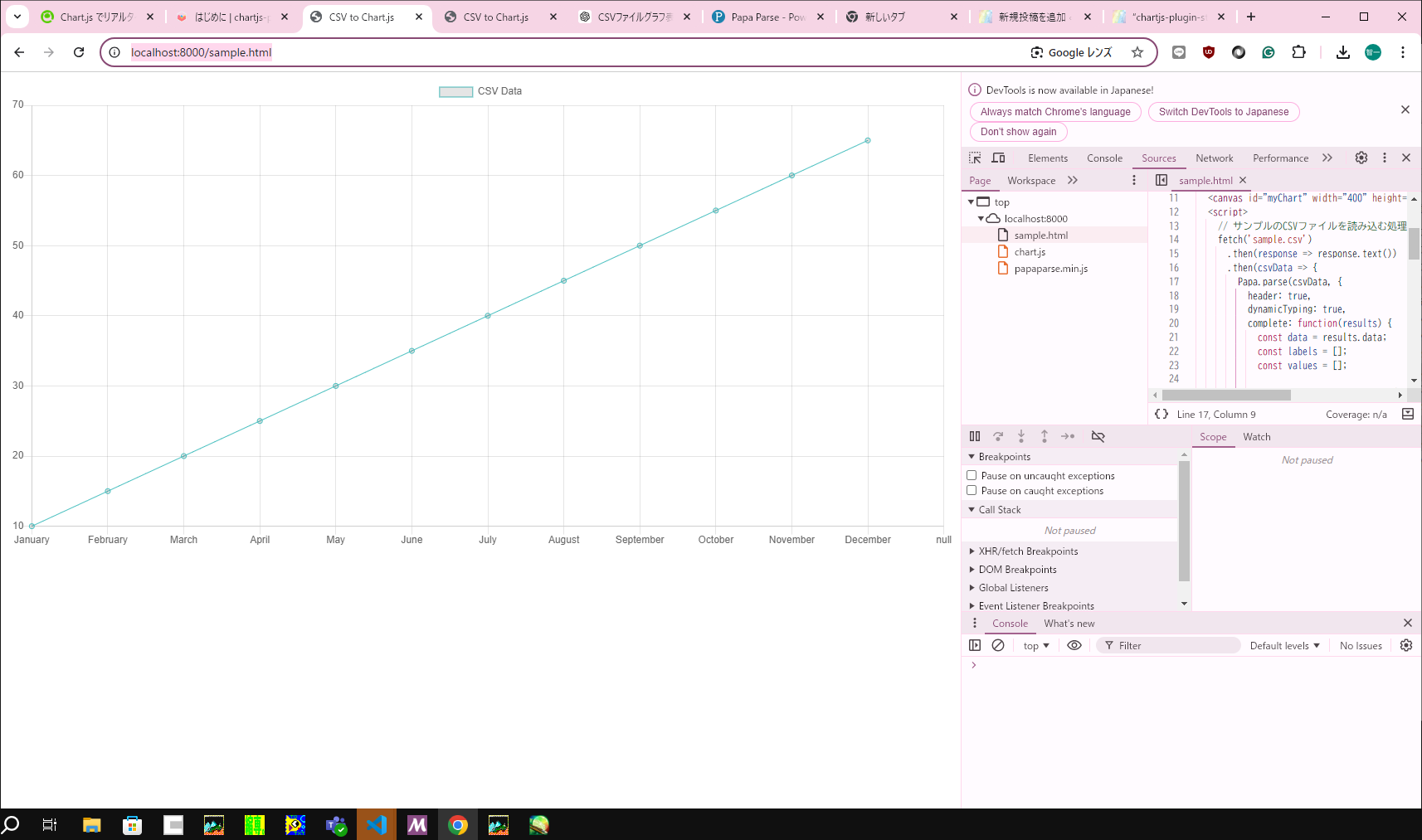Click the inspect element picker icon

tap(975, 158)
